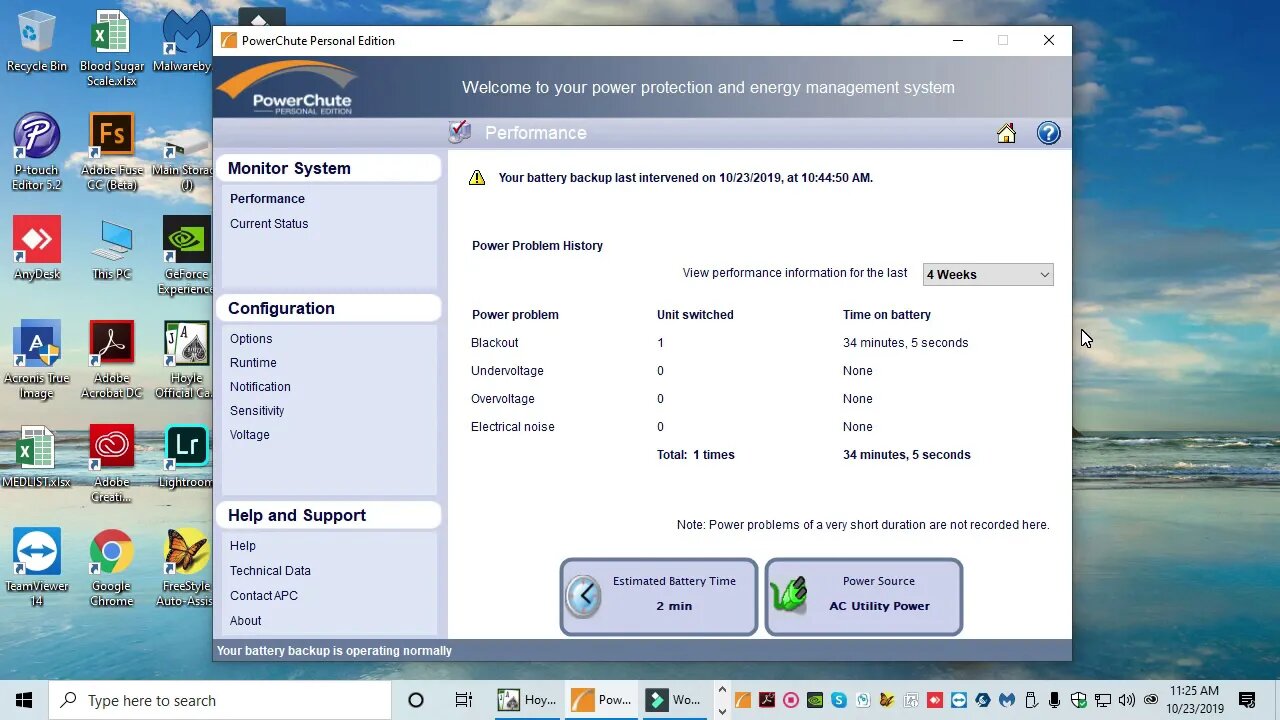
Task: Click the Windows Start button
Action: coord(24,700)
